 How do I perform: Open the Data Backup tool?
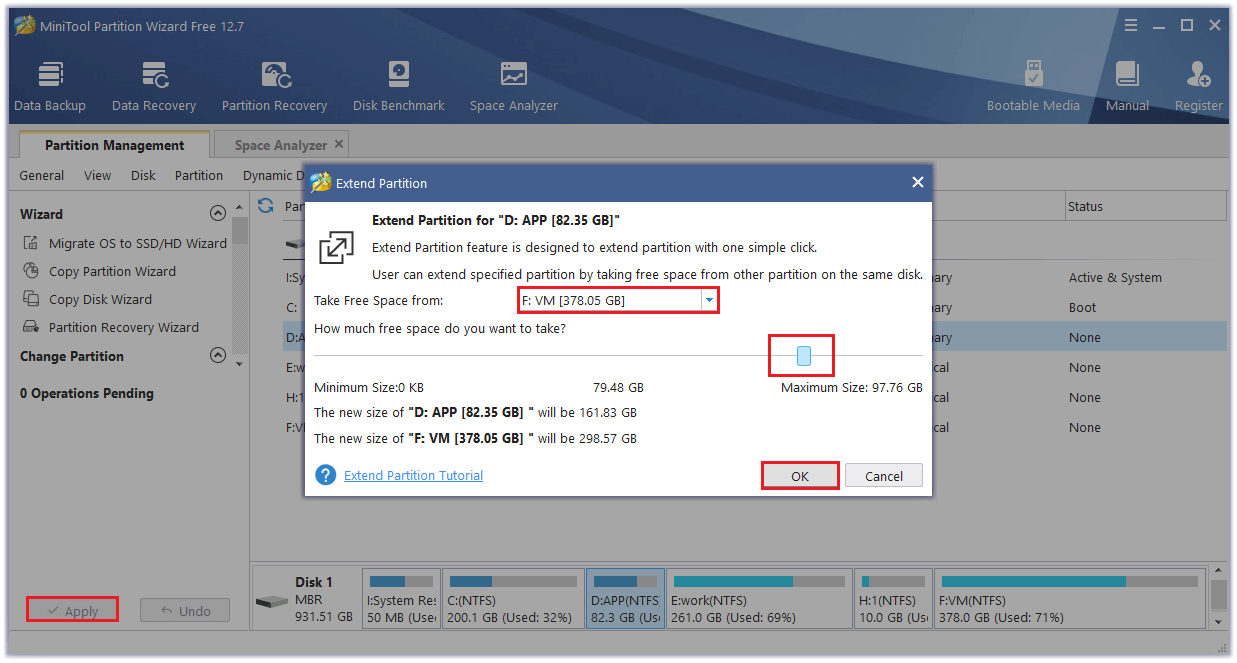pyautogui.click(x=50, y=86)
